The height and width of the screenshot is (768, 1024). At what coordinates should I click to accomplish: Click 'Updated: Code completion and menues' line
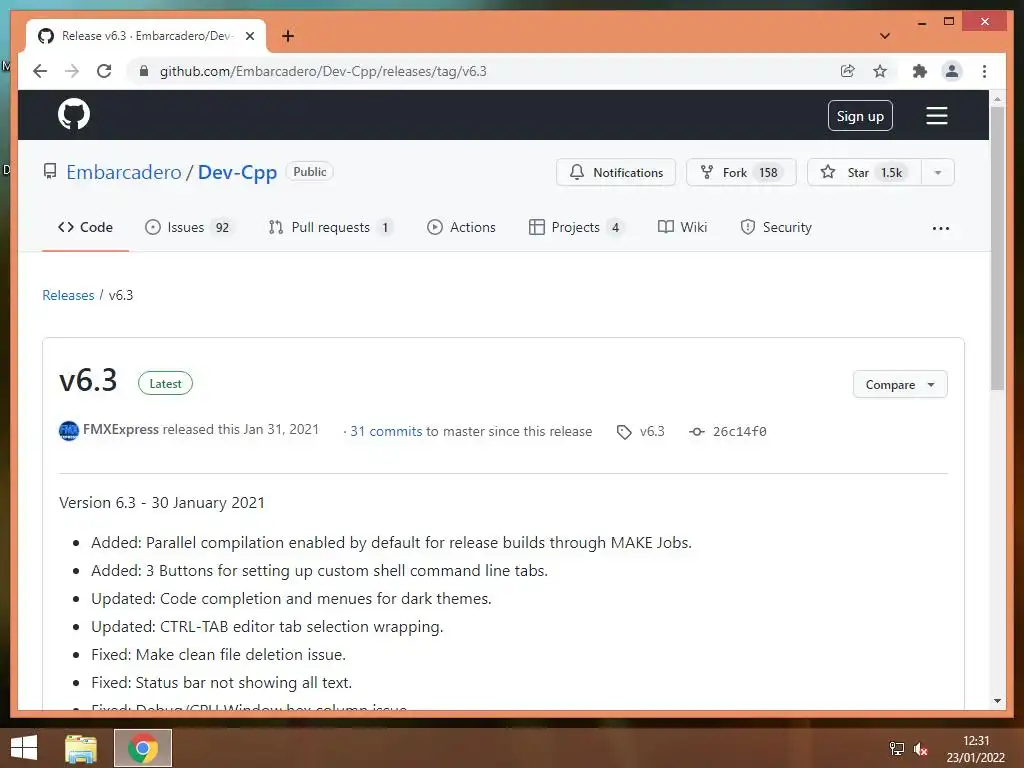tap(291, 599)
